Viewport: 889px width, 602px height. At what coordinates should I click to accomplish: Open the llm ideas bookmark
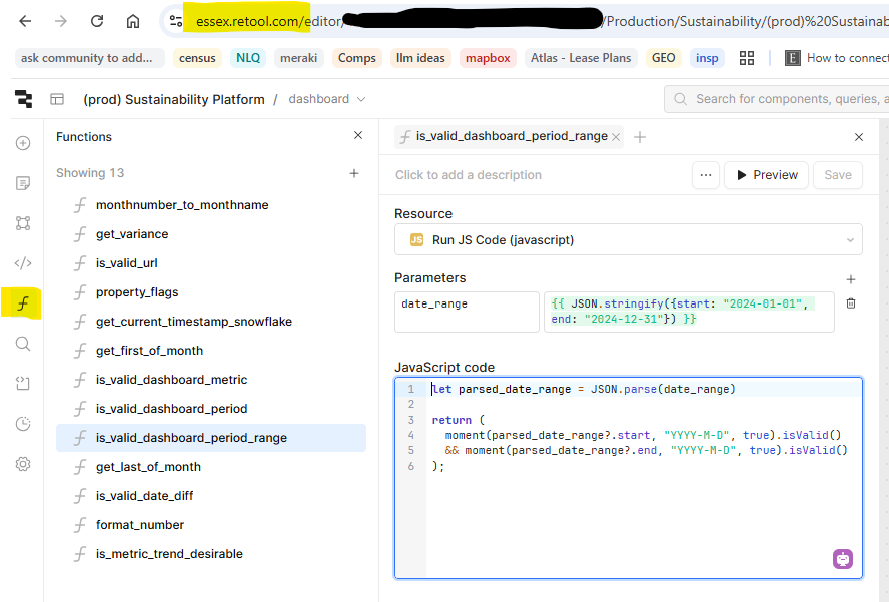[x=420, y=58]
